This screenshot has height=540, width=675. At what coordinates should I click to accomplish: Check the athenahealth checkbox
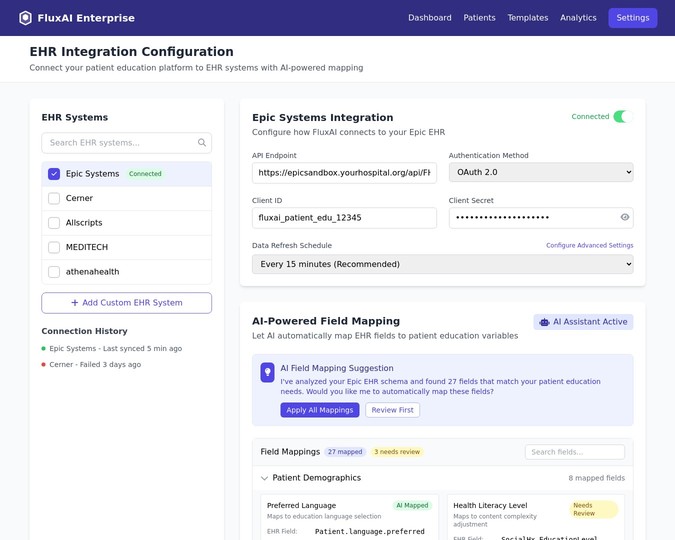[54, 272]
